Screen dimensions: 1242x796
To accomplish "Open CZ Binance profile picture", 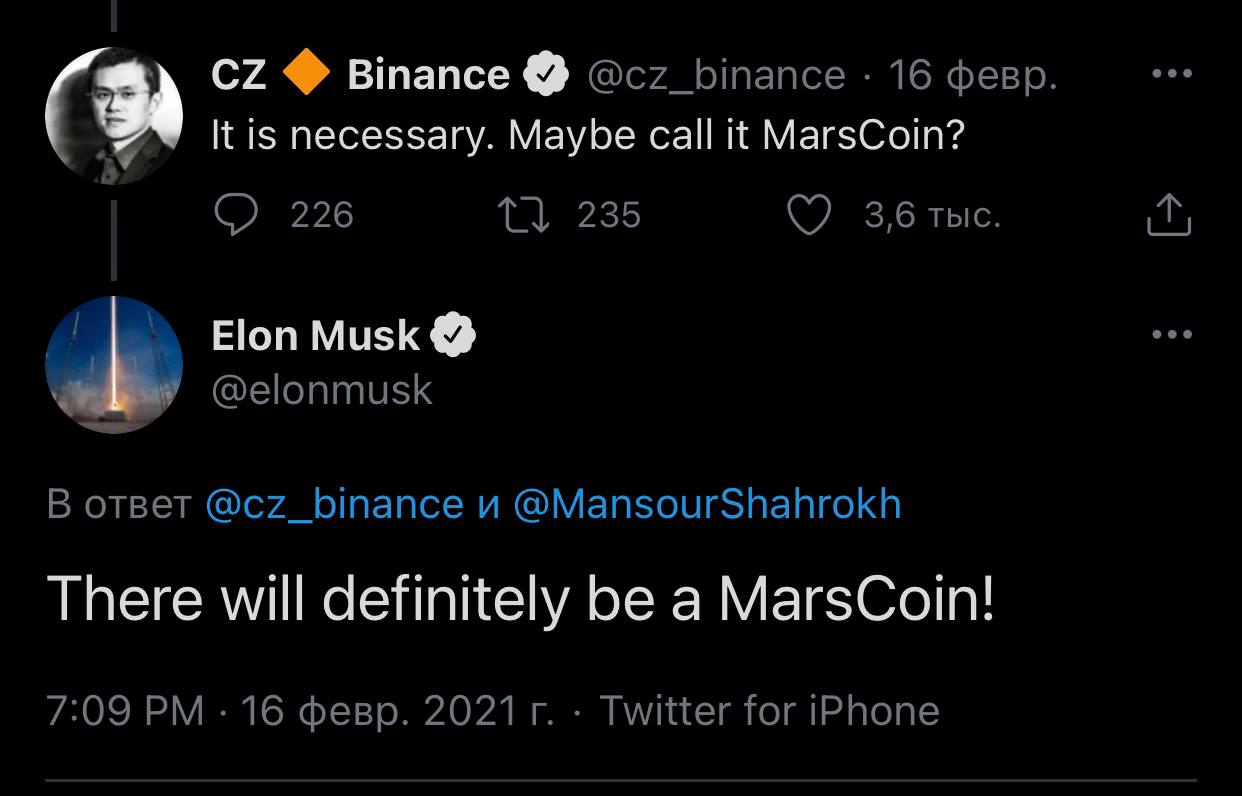I will (x=114, y=114).
